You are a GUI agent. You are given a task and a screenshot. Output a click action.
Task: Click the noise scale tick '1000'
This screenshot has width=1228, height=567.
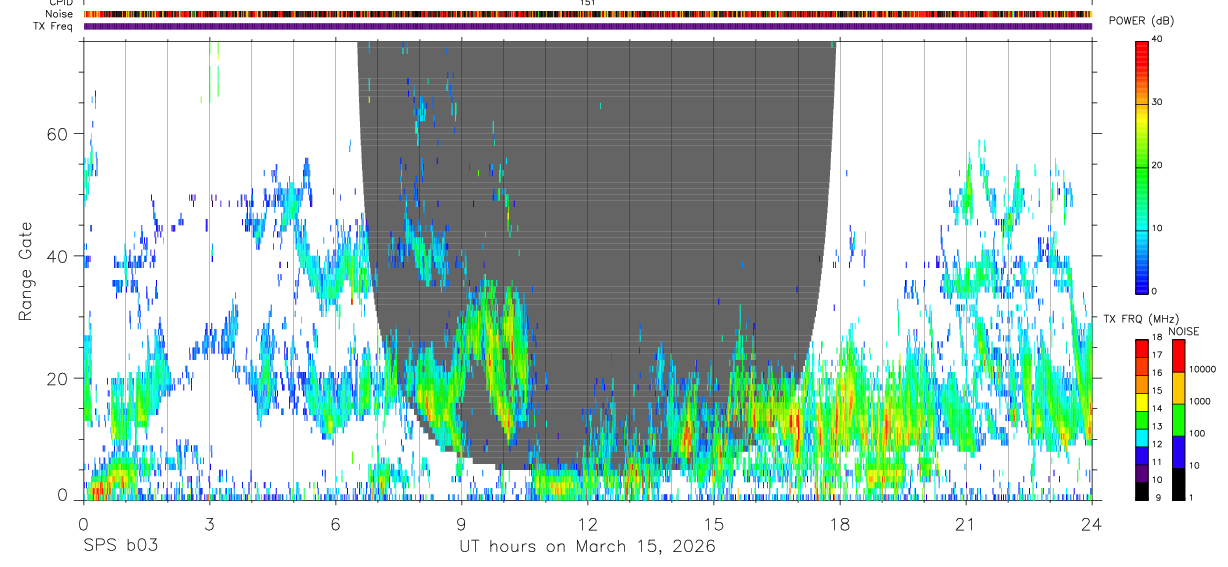(1199, 402)
